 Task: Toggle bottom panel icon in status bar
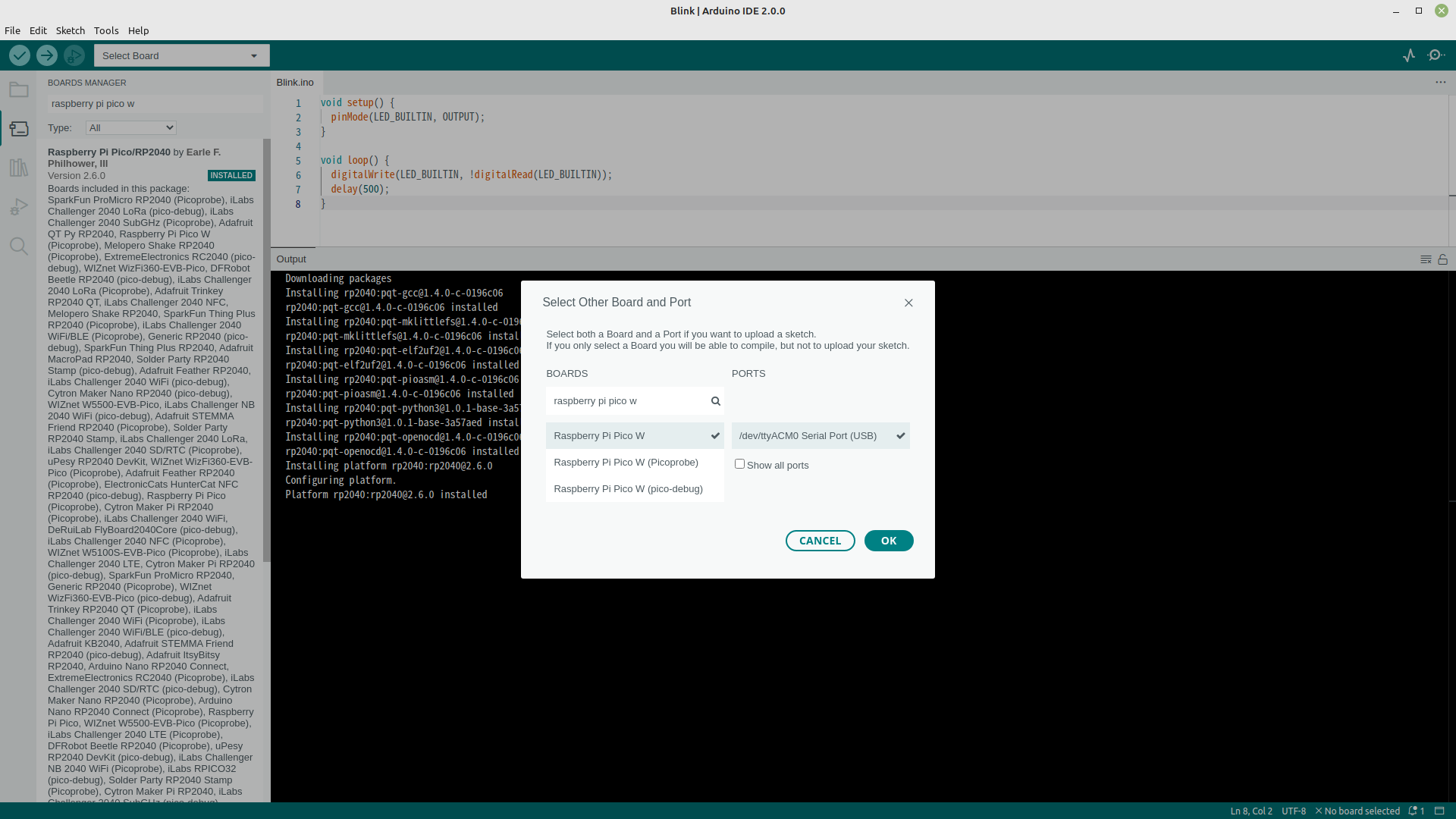pos(1439,811)
